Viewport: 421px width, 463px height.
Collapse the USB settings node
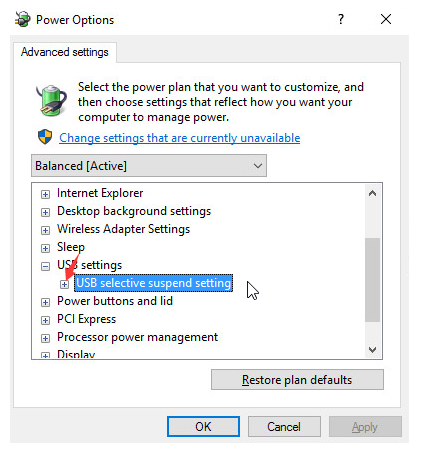pyautogui.click(x=45, y=266)
